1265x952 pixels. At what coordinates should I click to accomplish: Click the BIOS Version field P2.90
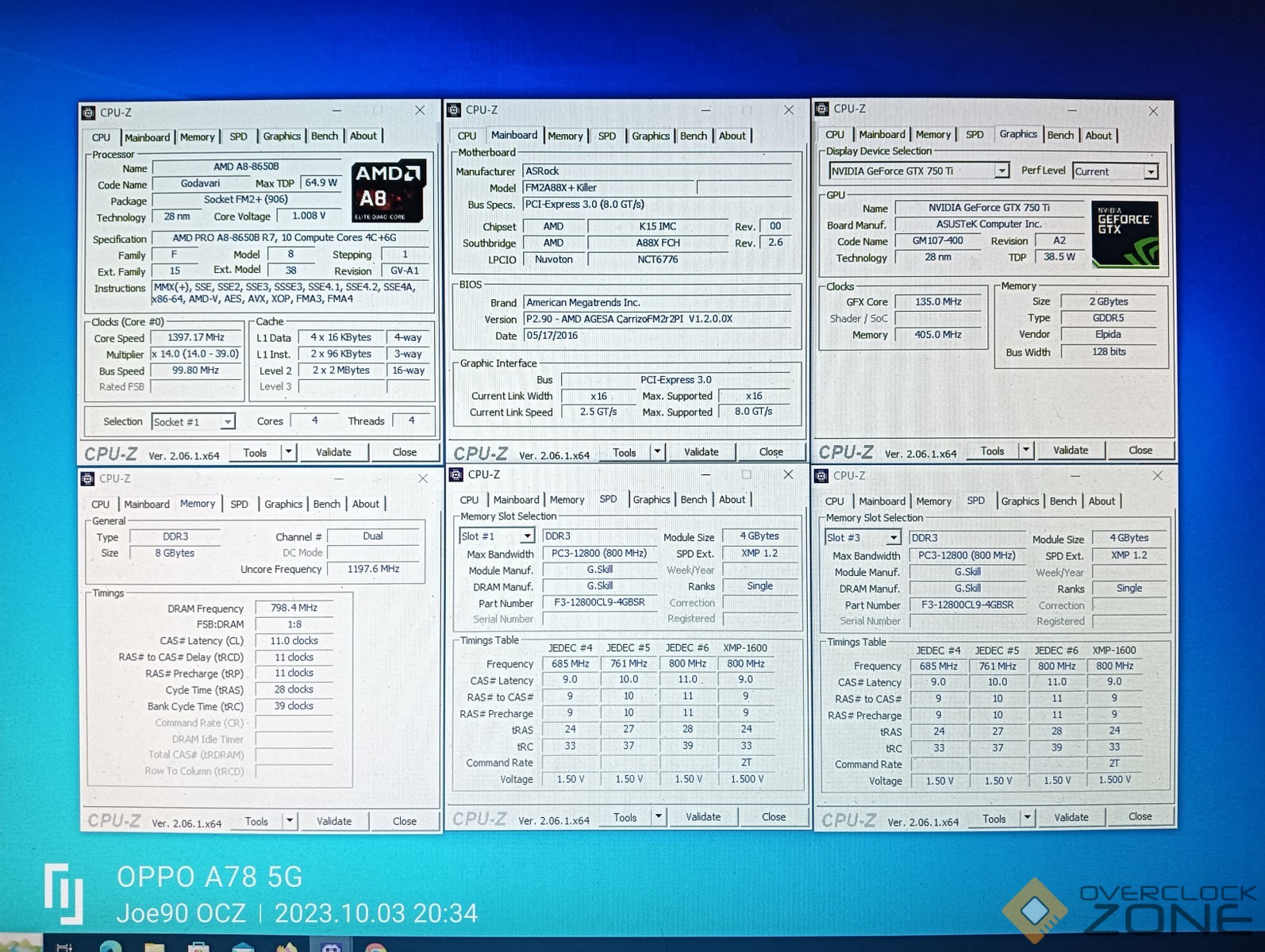(657, 319)
